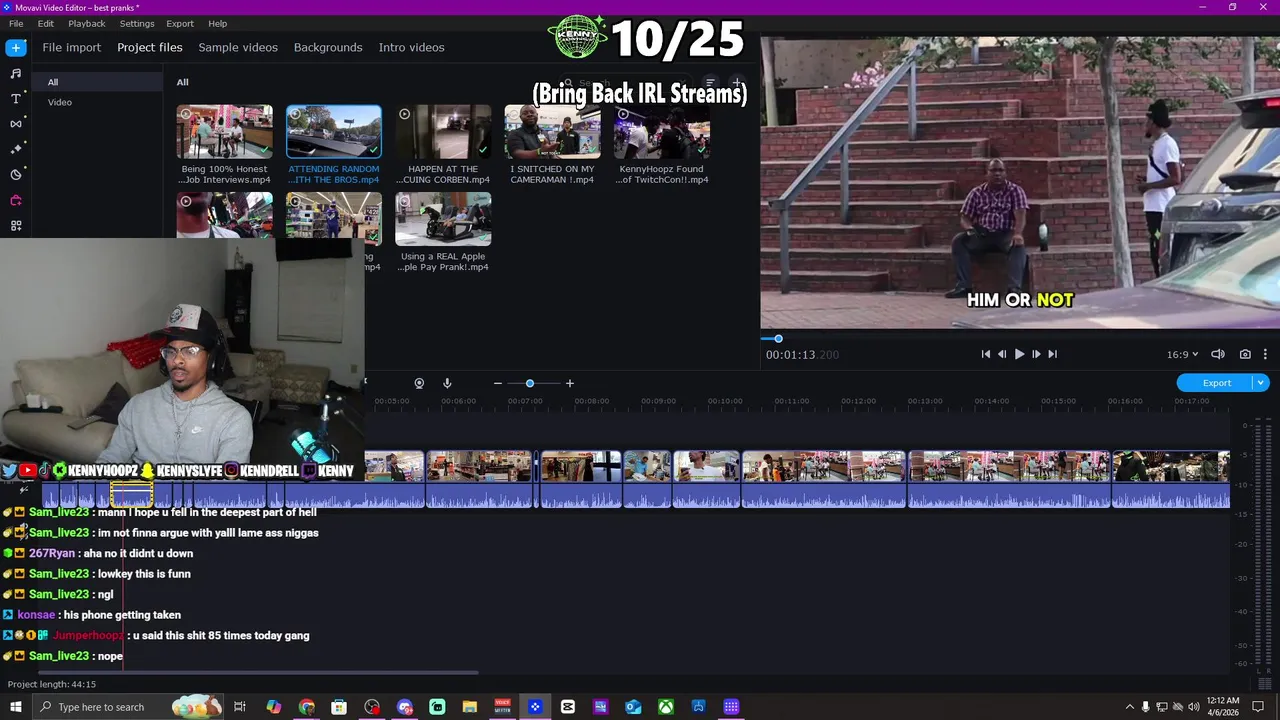Switch to the Backgrounds tab
This screenshot has width=1280, height=720.
(328, 47)
